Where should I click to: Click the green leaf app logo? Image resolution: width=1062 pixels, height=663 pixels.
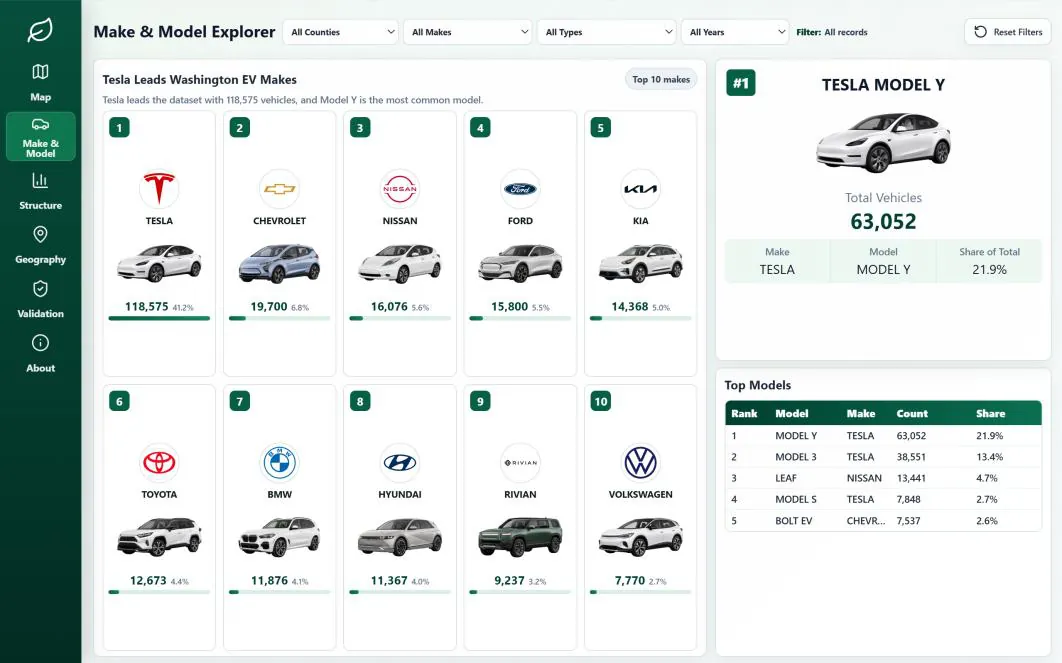[40, 30]
